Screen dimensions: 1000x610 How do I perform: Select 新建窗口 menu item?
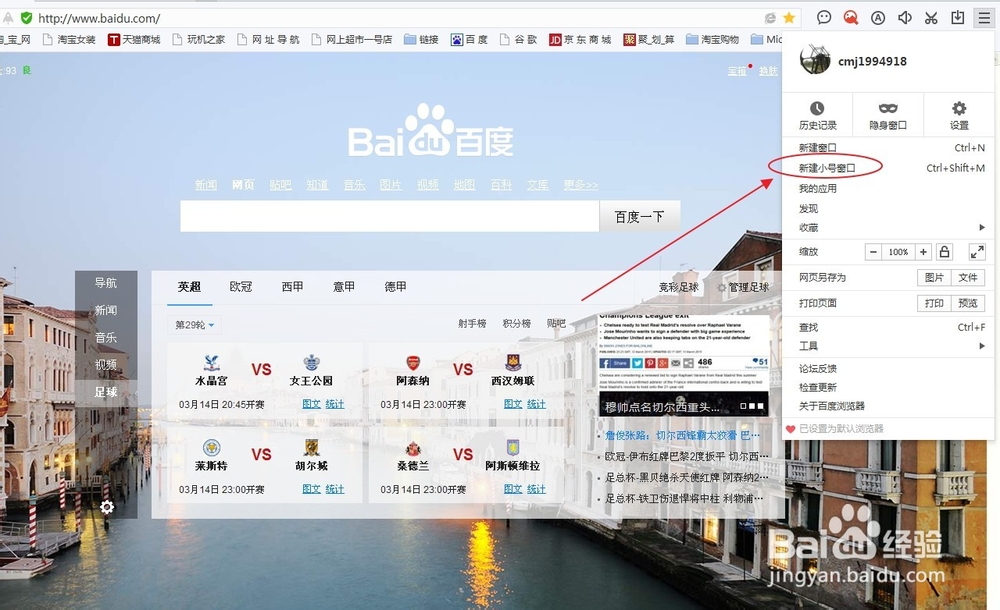tap(888, 147)
